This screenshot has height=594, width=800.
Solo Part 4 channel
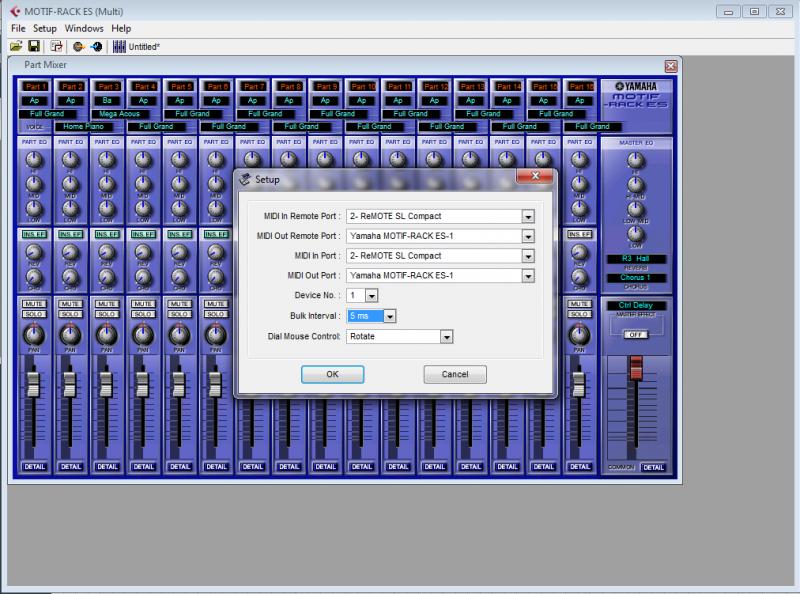[x=143, y=314]
